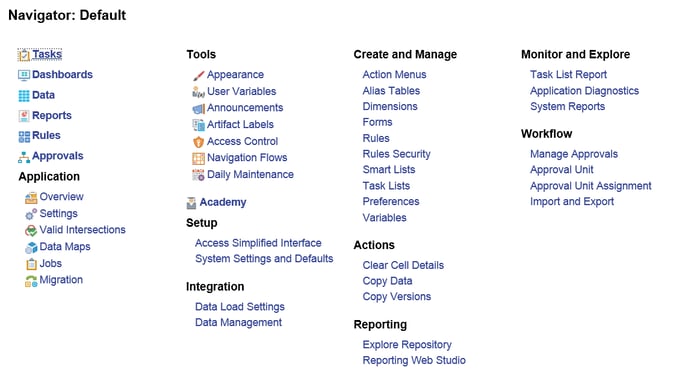Viewport: 694px width, 382px height.
Task: Open Access Simplified Interface link
Action: click(258, 243)
